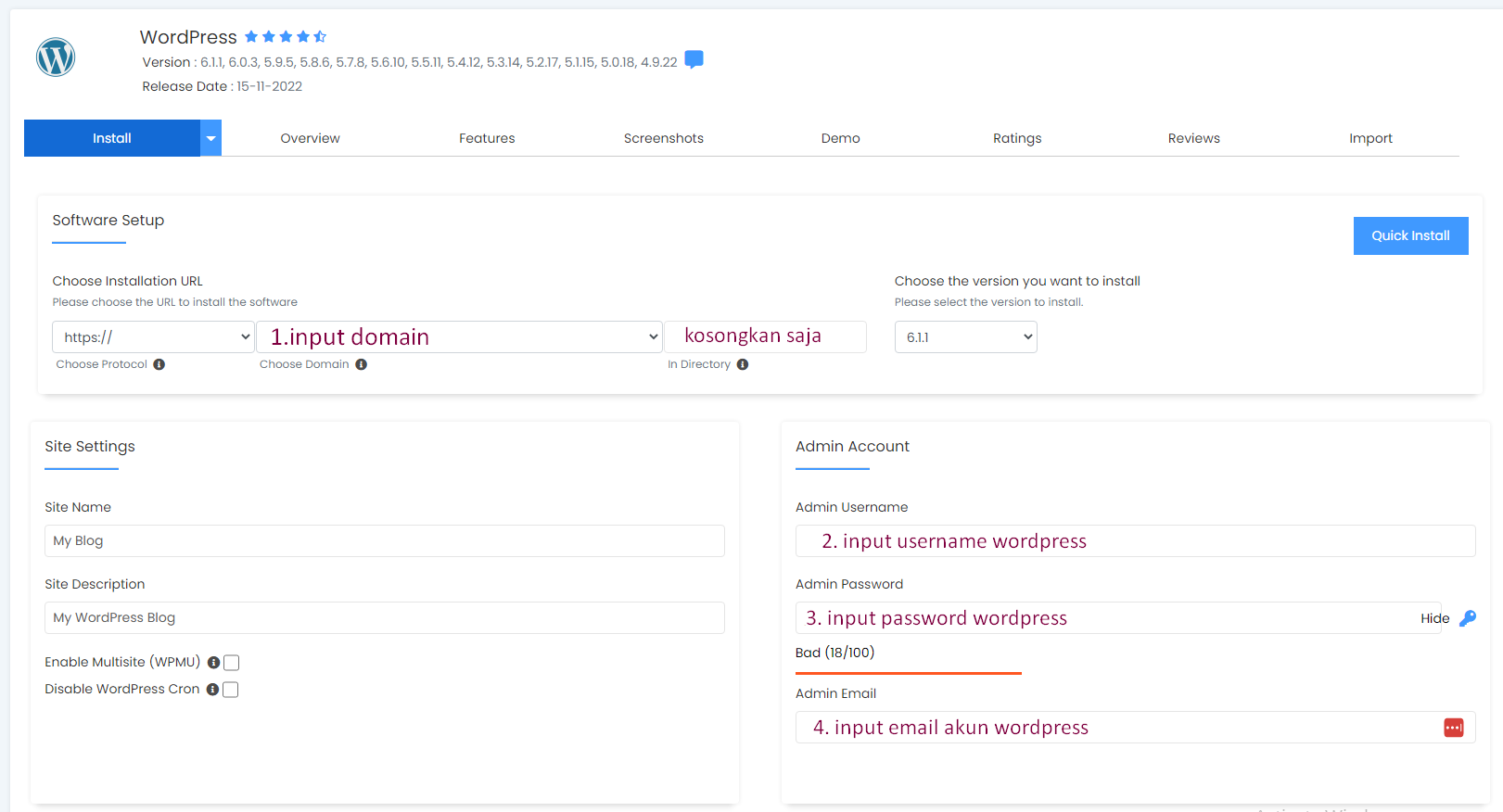Viewport: 1503px width, 812px height.
Task: Open the Features tab
Action: click(487, 138)
